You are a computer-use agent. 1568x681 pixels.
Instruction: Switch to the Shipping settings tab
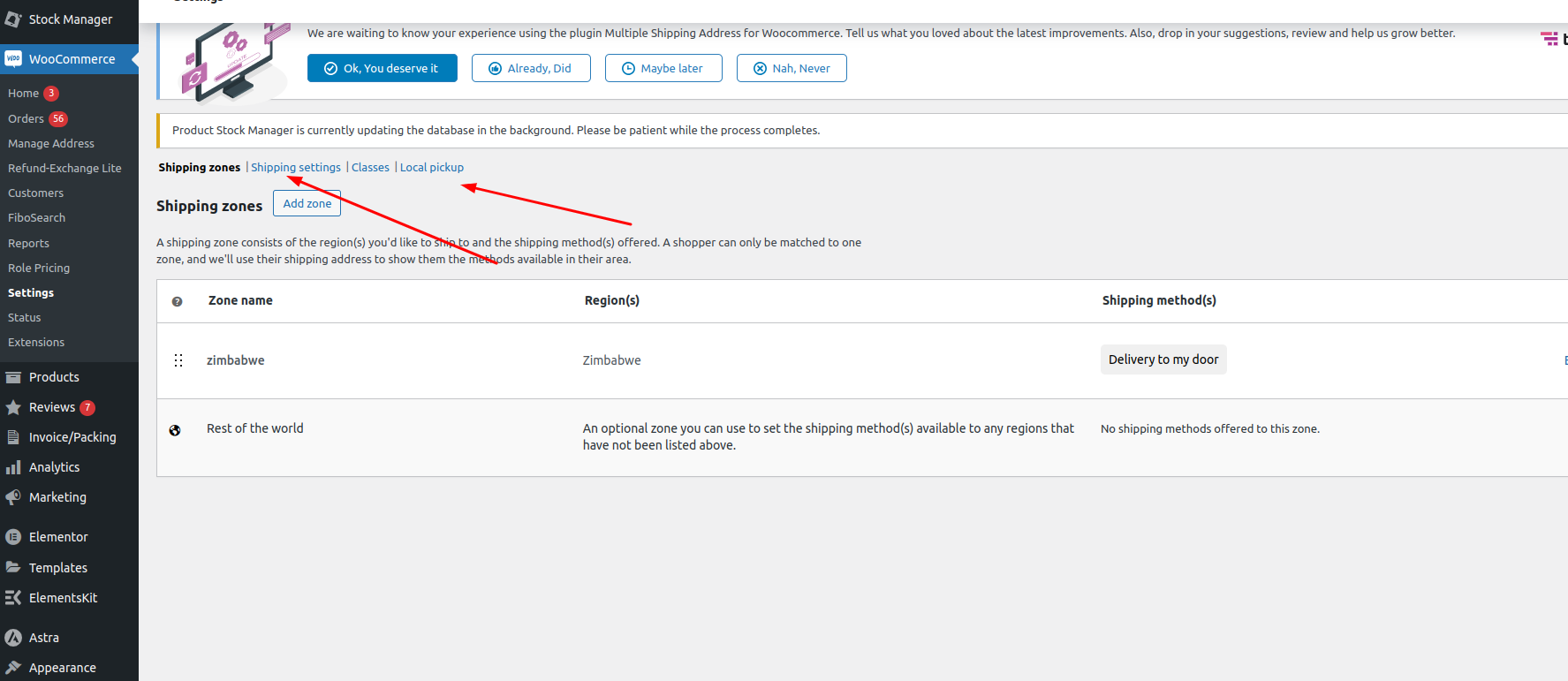tap(296, 167)
